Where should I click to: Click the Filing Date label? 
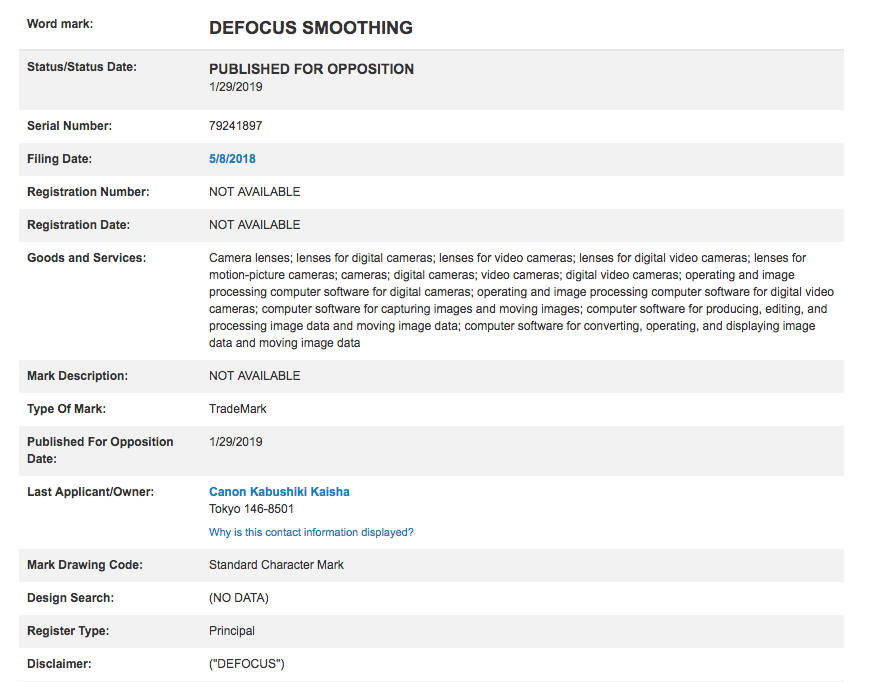pos(59,159)
